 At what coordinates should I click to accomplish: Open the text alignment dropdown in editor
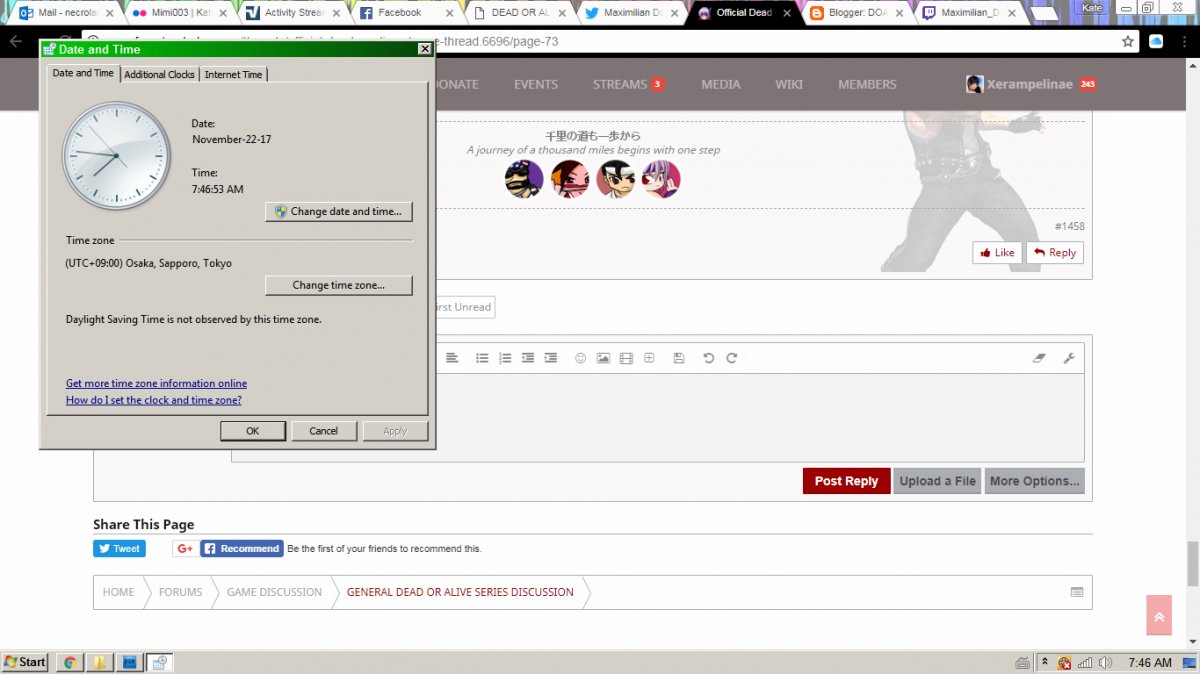[x=452, y=358]
